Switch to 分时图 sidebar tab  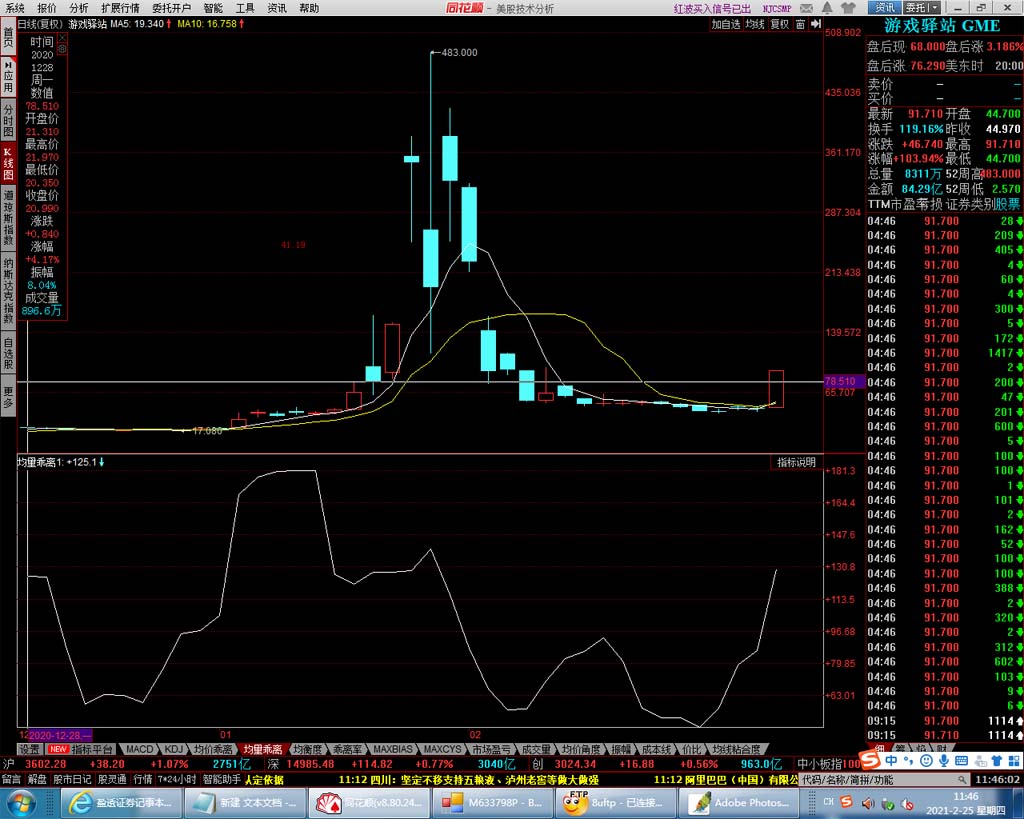pyautogui.click(x=8, y=120)
